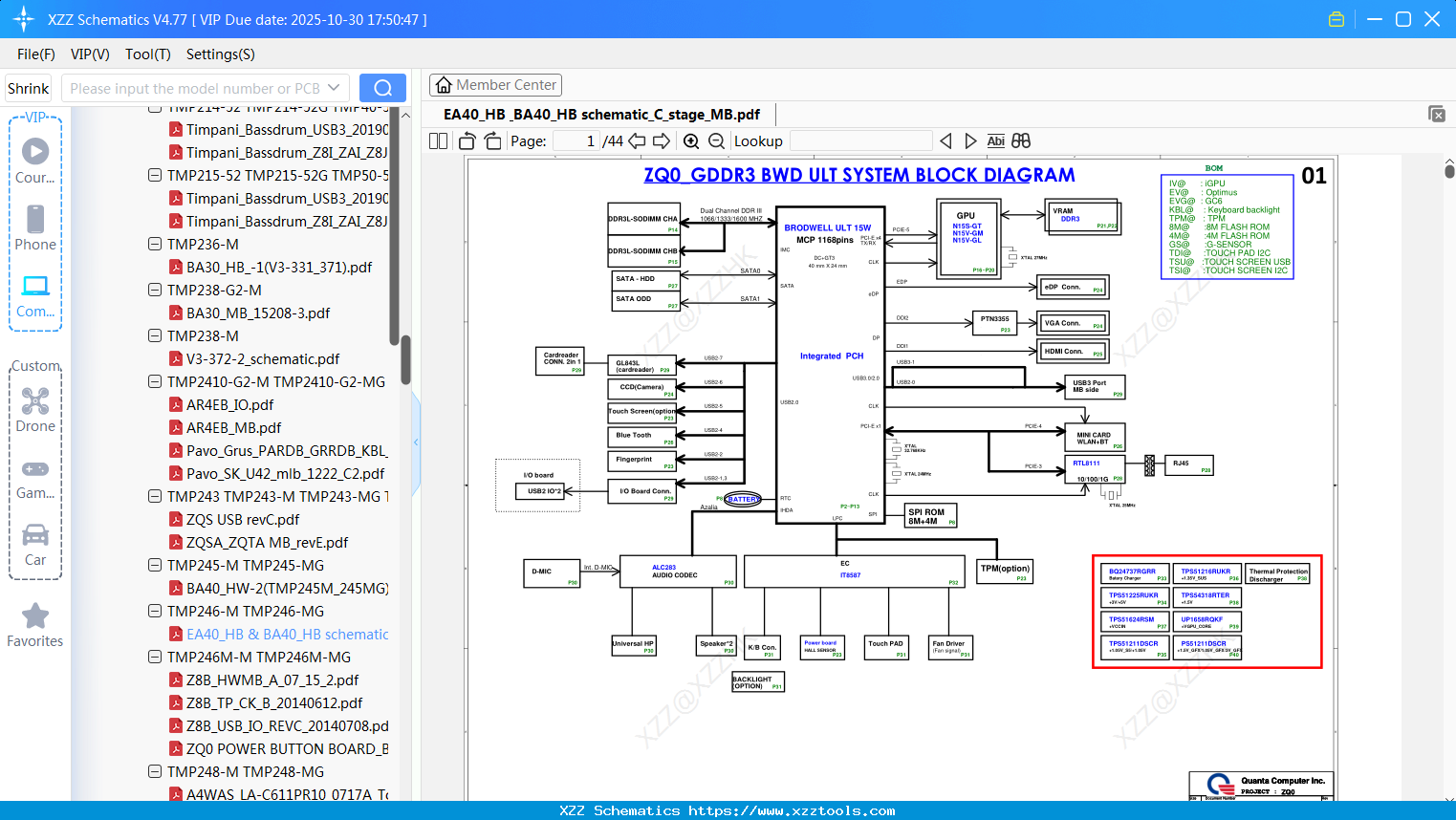
Task: Collapse the TMP215-52 tree folder
Action: coord(155,176)
